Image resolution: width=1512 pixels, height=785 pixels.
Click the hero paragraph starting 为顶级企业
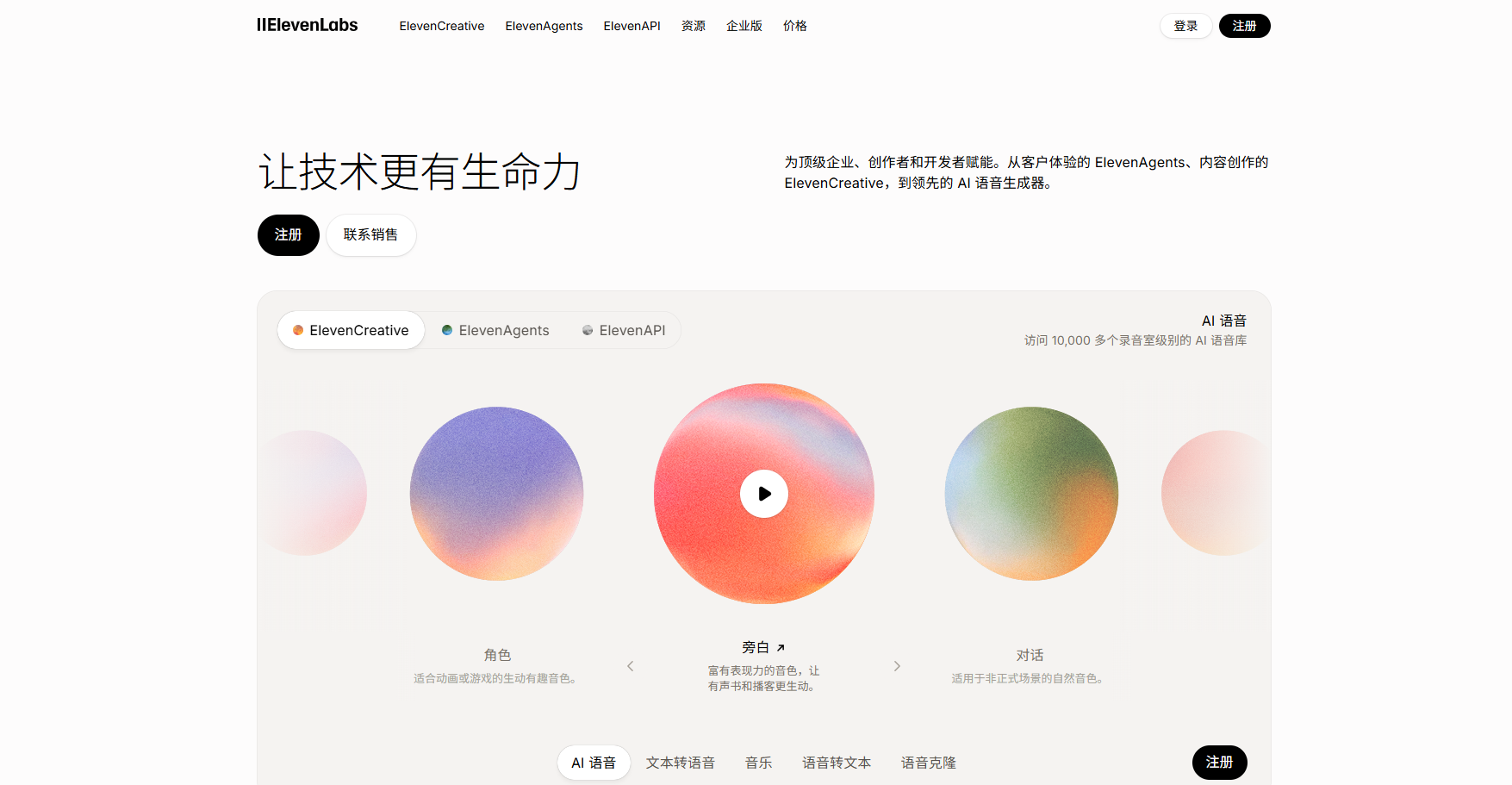(x=1026, y=172)
